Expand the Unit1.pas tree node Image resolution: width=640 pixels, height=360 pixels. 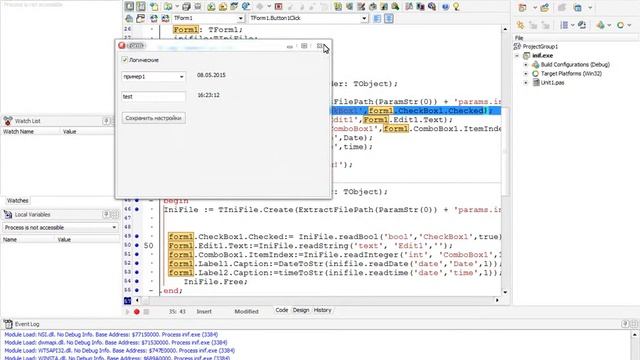coord(526,82)
